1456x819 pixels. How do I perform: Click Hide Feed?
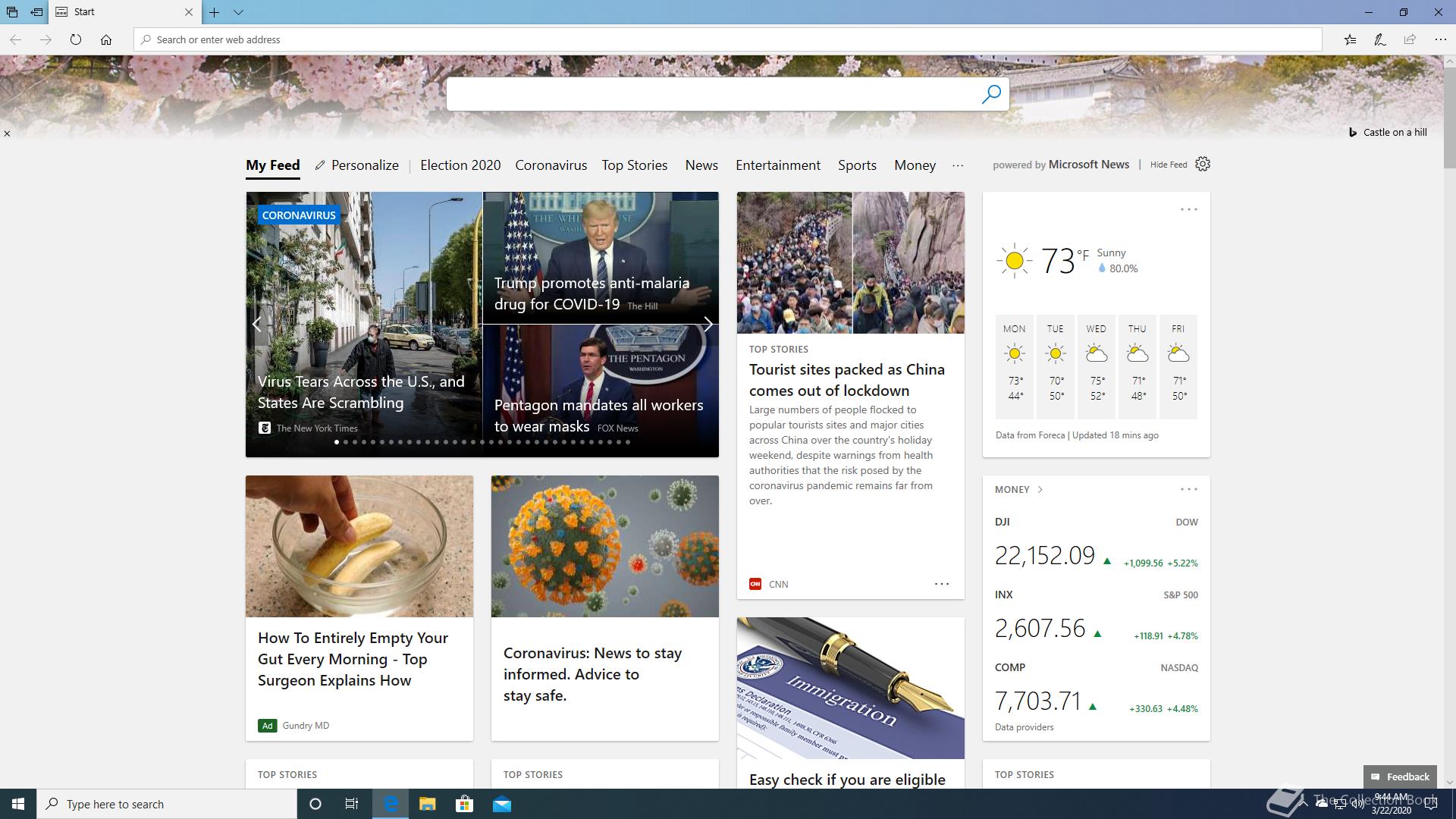point(1169,165)
